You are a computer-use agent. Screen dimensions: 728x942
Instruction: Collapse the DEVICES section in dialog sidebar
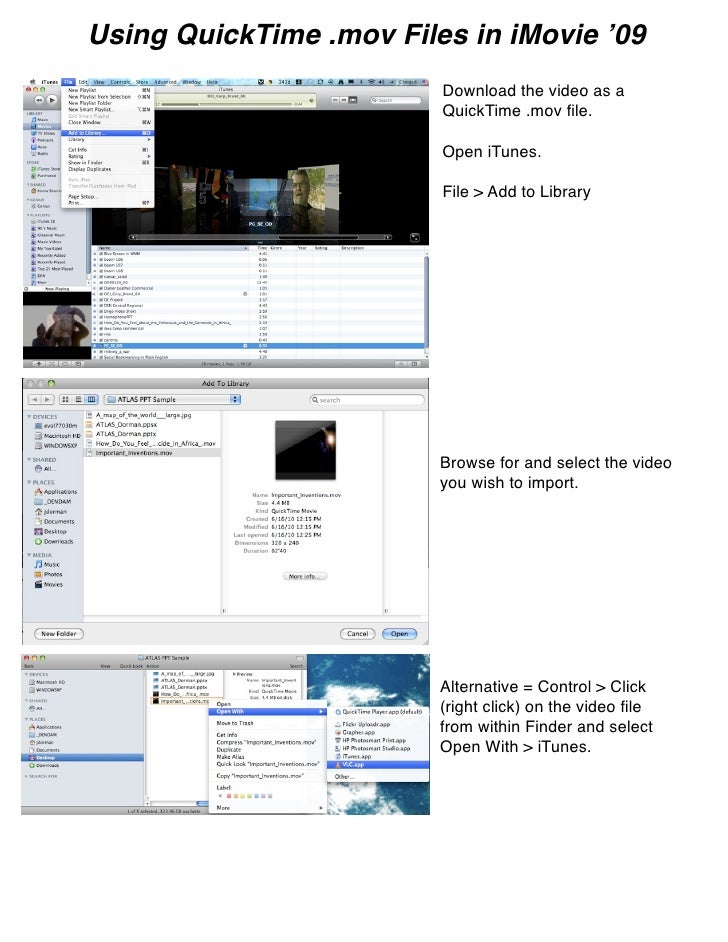coord(29,416)
